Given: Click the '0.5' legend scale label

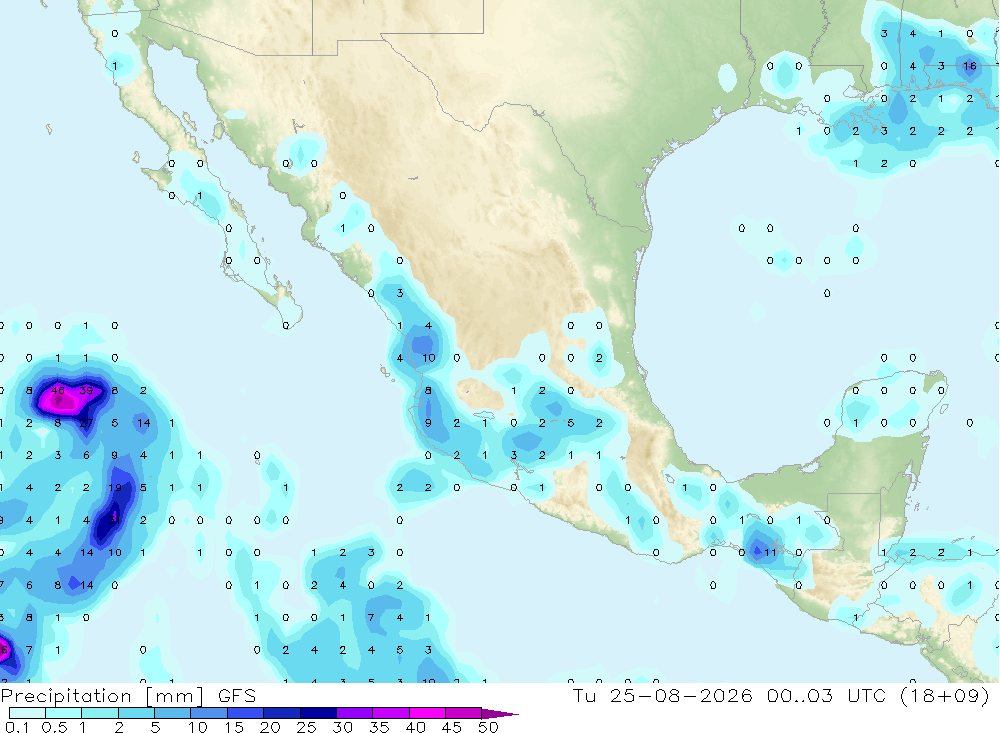Looking at the screenshot, I should 54,727.
